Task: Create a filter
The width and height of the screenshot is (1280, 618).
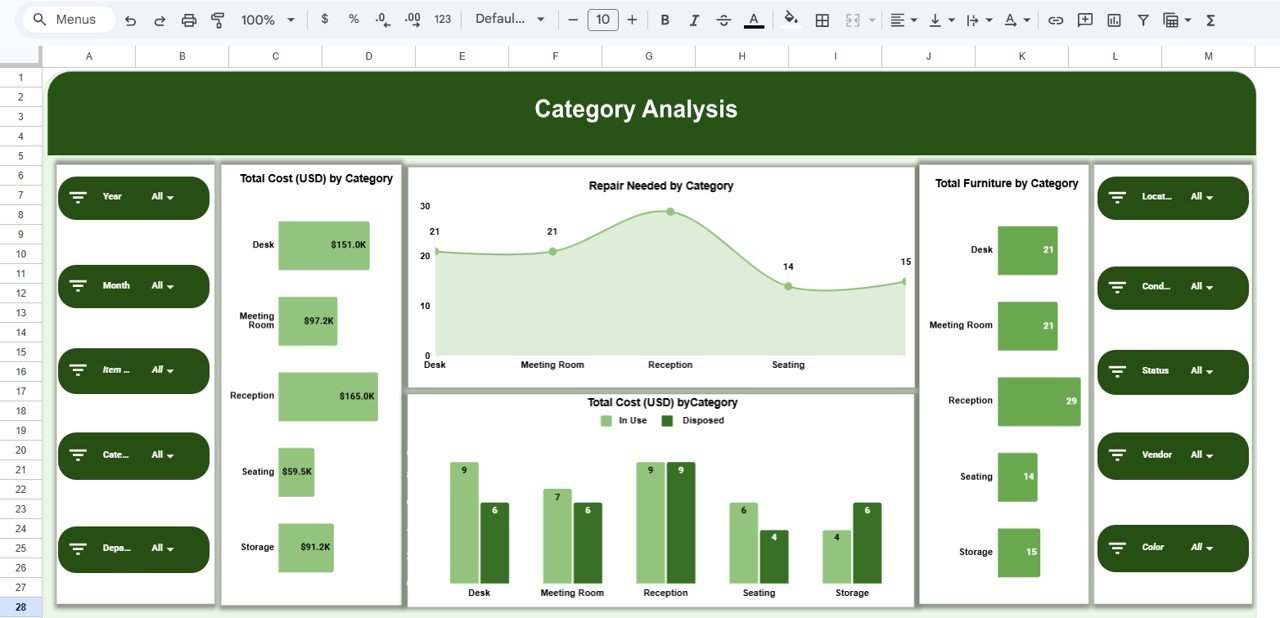Action: (1143, 18)
